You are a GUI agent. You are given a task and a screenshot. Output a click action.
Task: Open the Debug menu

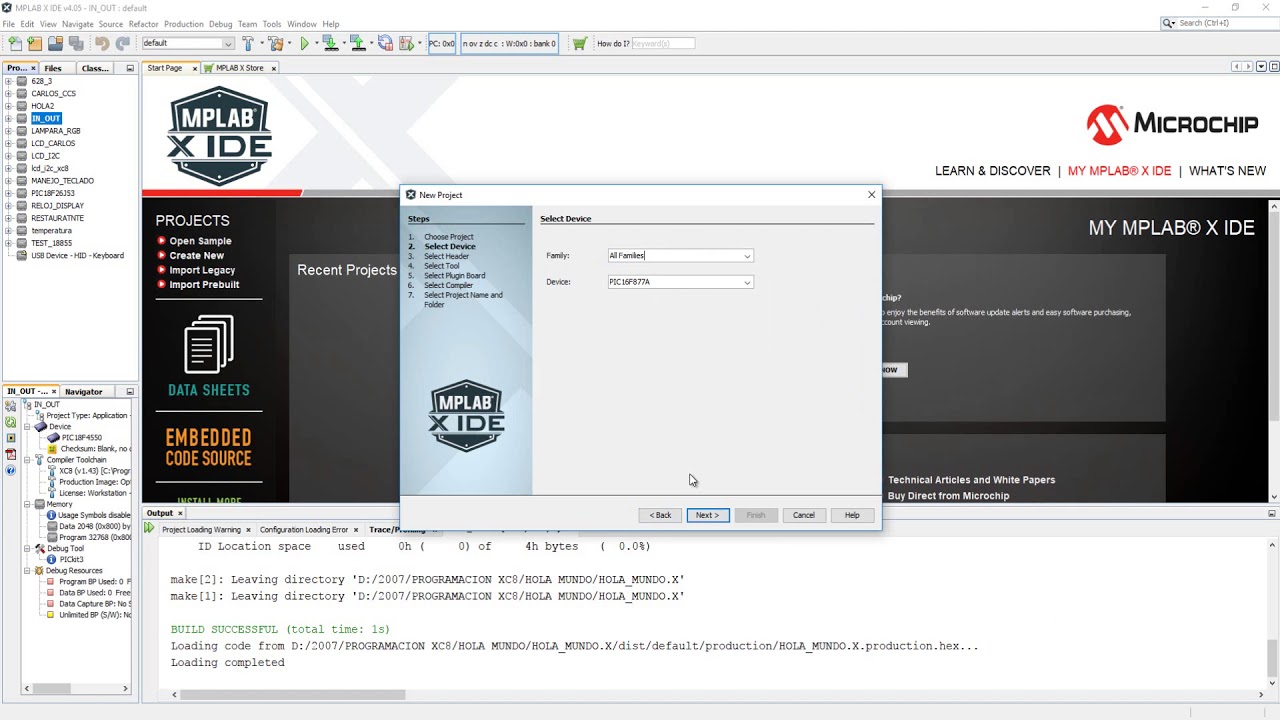[220, 24]
